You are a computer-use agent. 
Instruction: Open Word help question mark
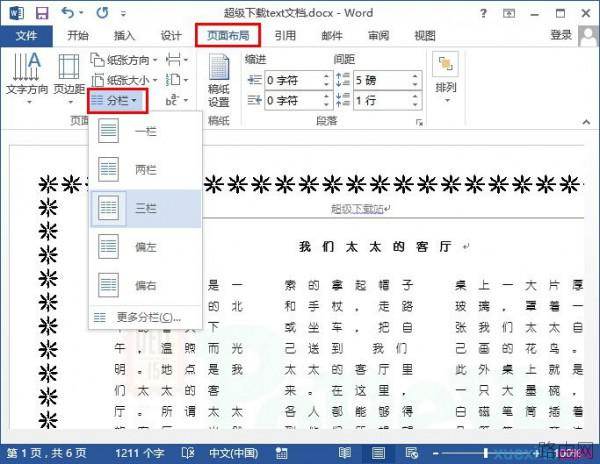point(483,13)
